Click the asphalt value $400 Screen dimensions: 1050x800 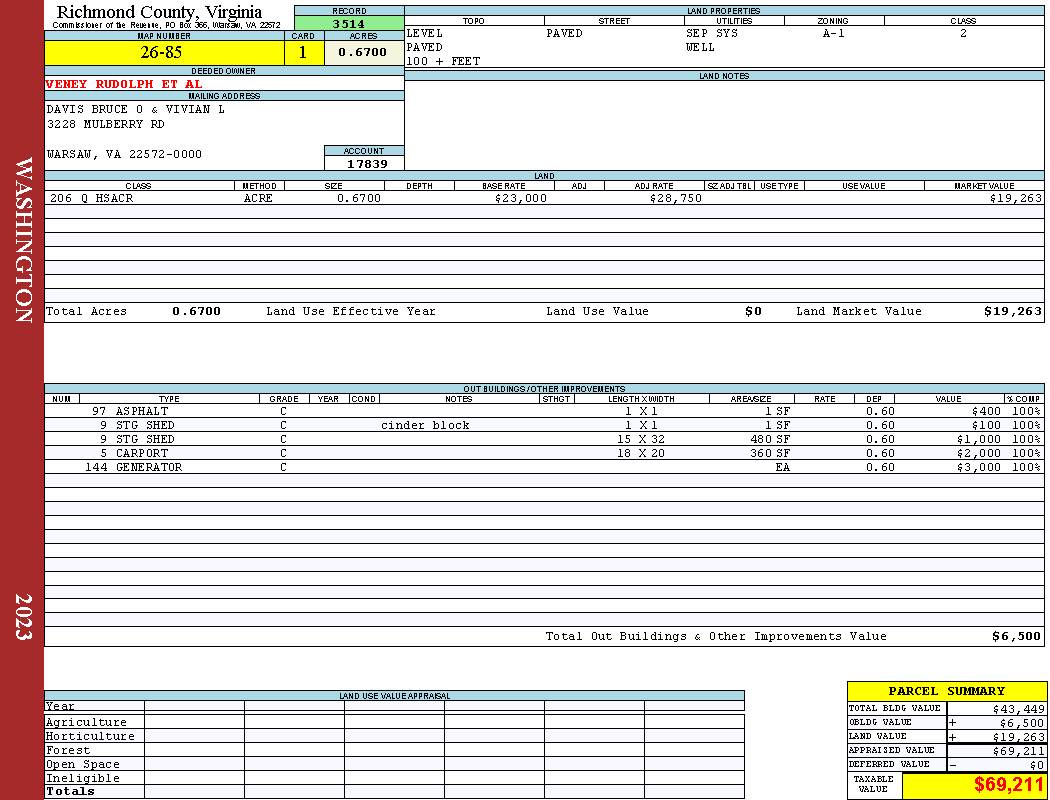pyautogui.click(x=986, y=411)
